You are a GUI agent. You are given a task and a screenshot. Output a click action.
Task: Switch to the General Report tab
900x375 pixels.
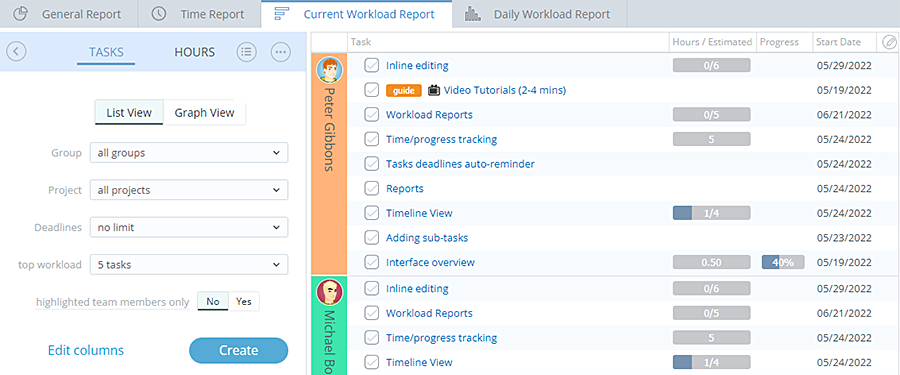click(x=69, y=14)
